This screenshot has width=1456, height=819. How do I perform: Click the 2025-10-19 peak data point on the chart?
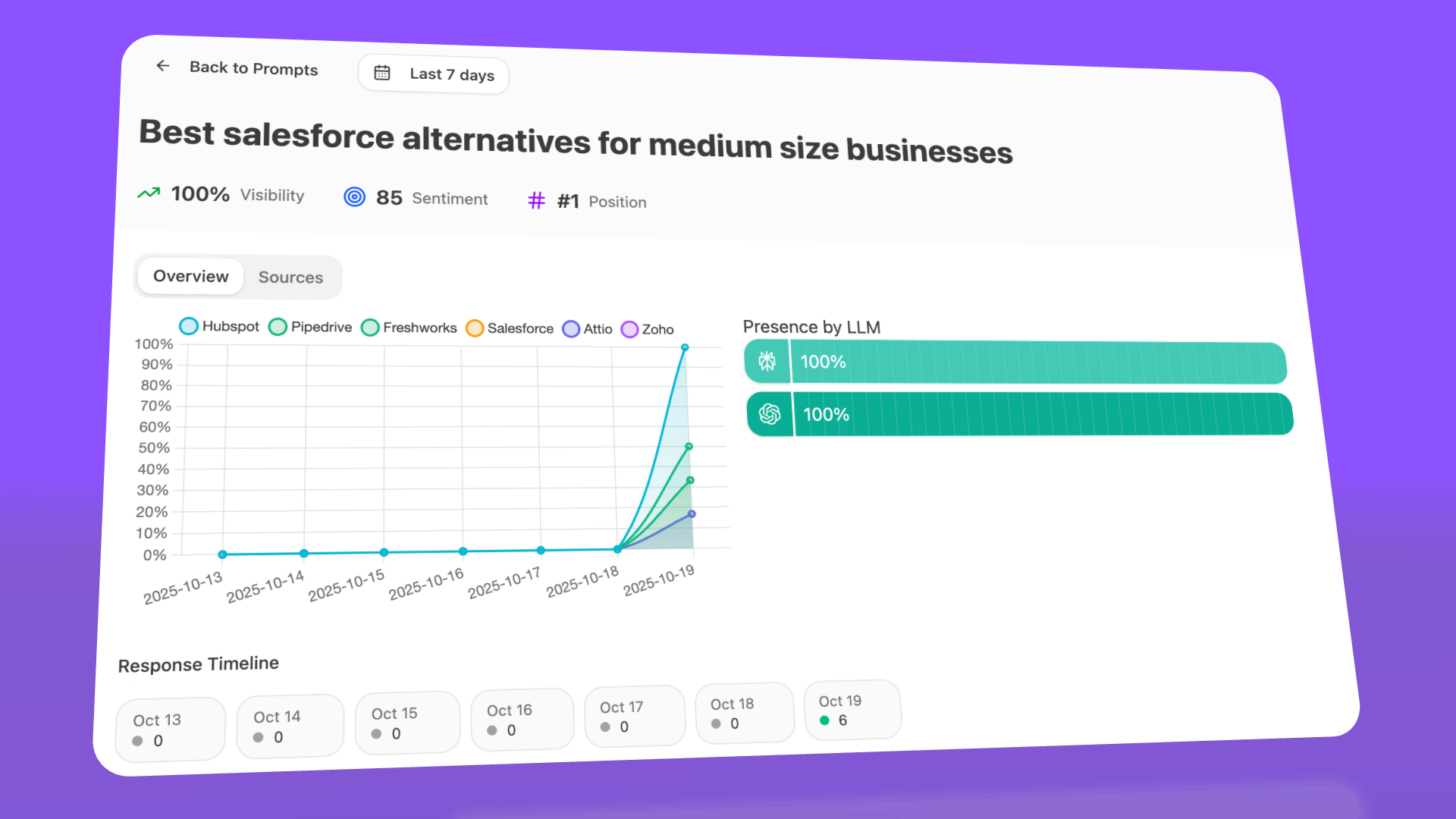685,347
